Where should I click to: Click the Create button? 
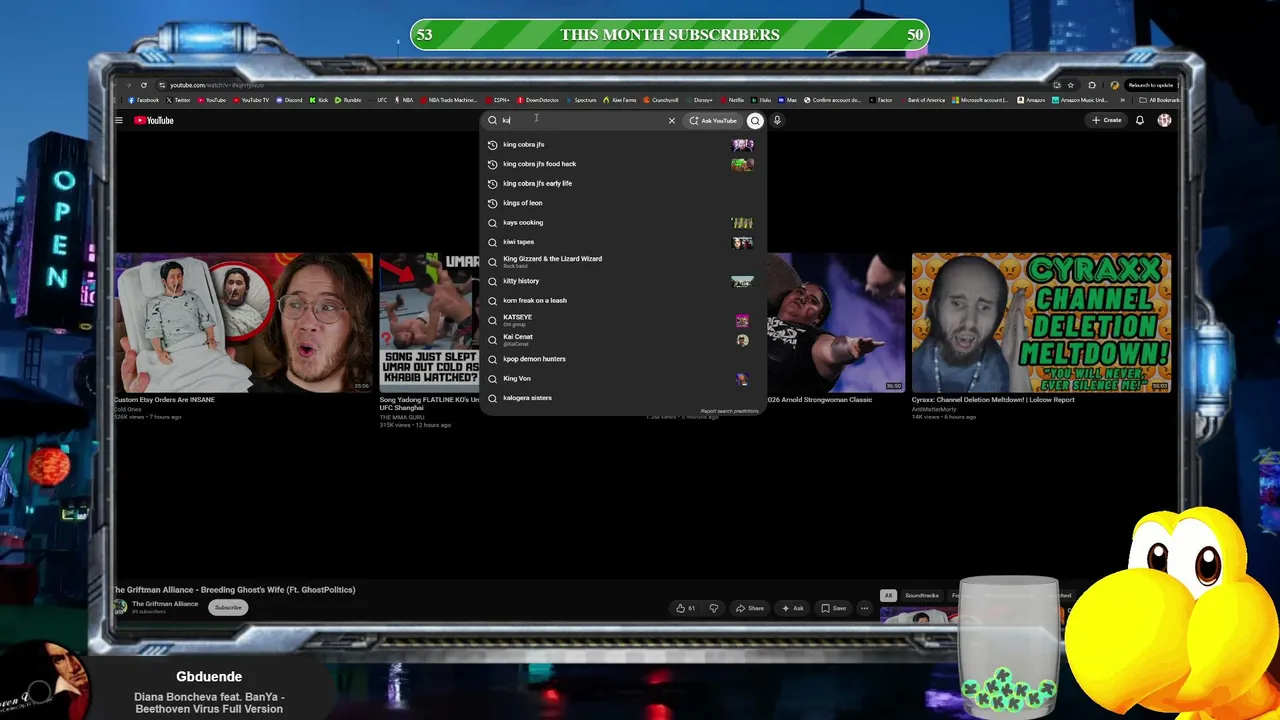(x=1107, y=120)
